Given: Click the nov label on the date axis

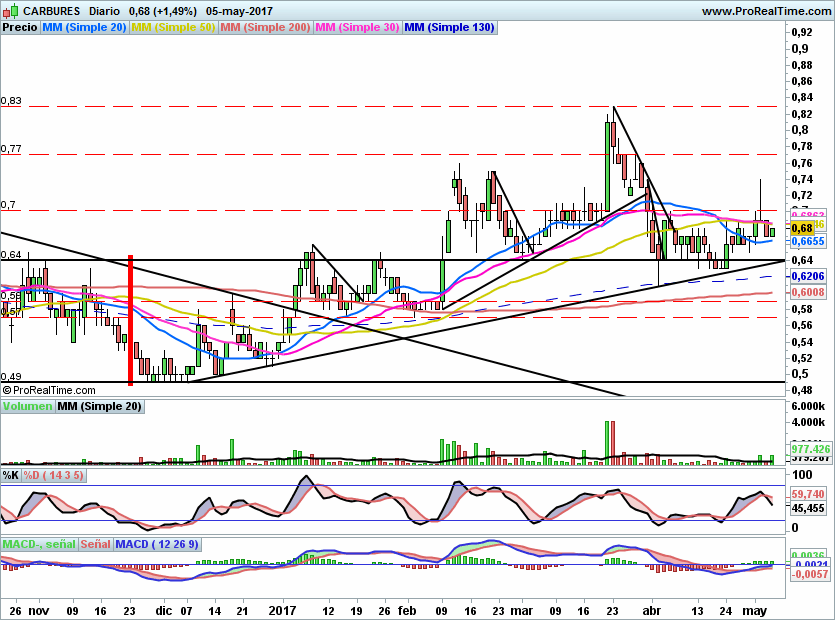Looking at the screenshot, I should [x=38, y=610].
